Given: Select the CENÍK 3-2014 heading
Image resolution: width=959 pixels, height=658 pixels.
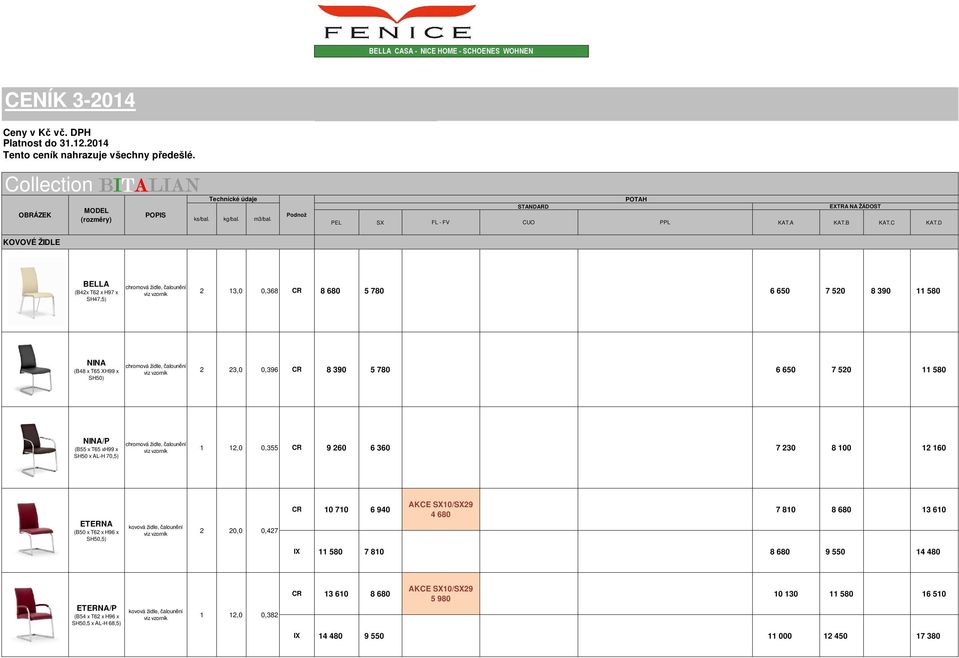Looking at the screenshot, I should pos(70,100).
